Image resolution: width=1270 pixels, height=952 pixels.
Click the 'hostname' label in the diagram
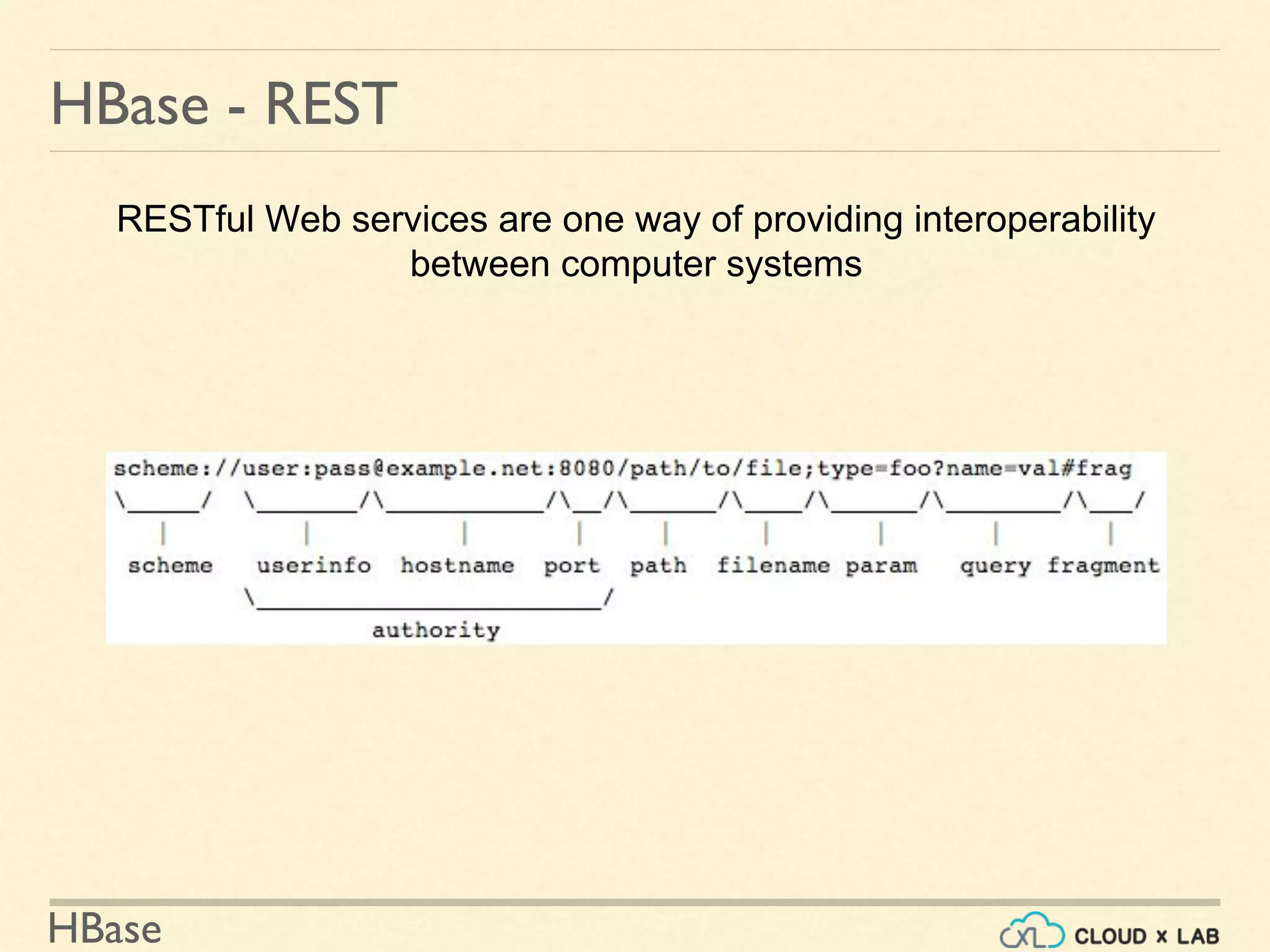457,565
